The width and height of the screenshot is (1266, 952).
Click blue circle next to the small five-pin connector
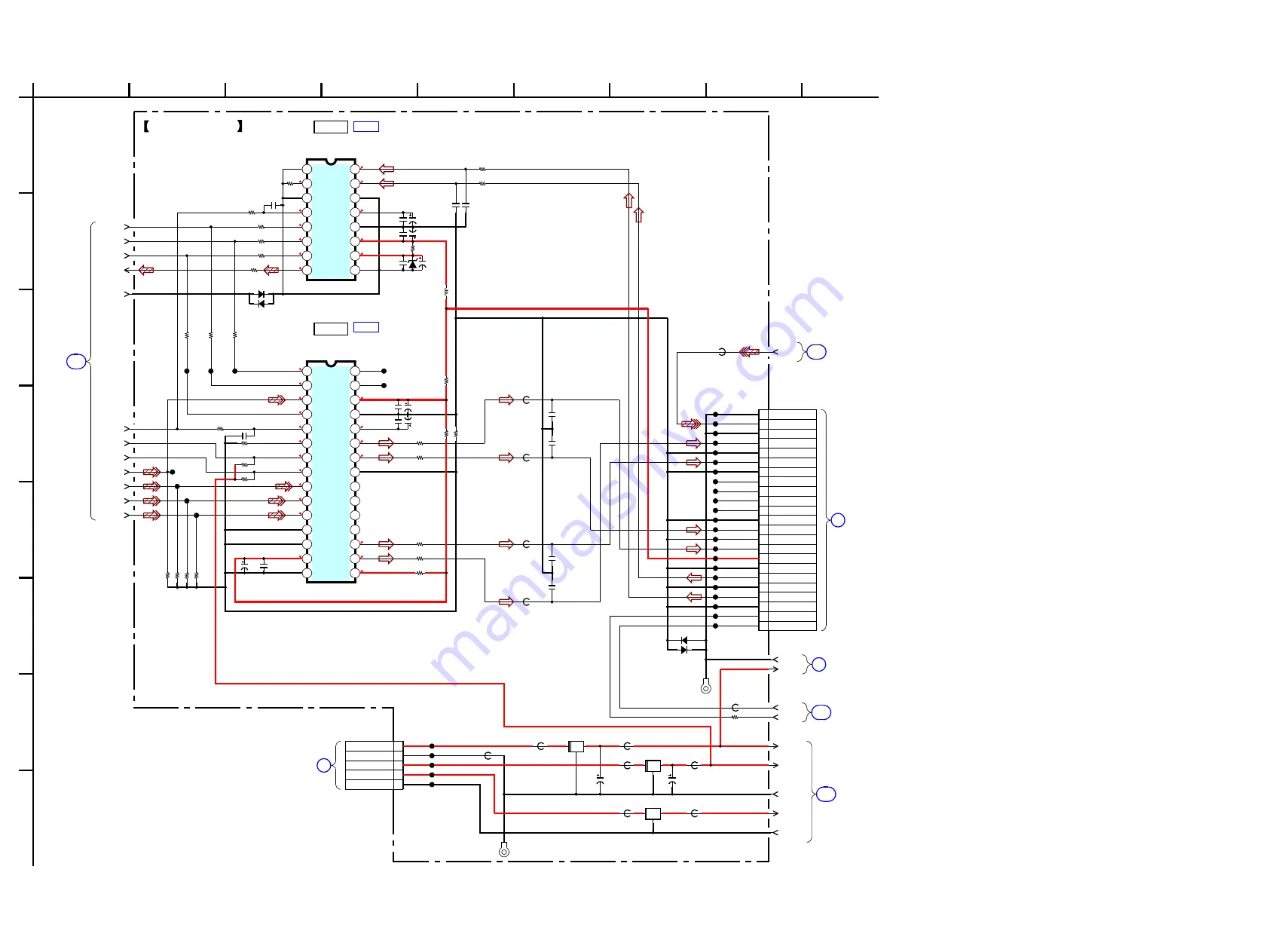click(324, 765)
